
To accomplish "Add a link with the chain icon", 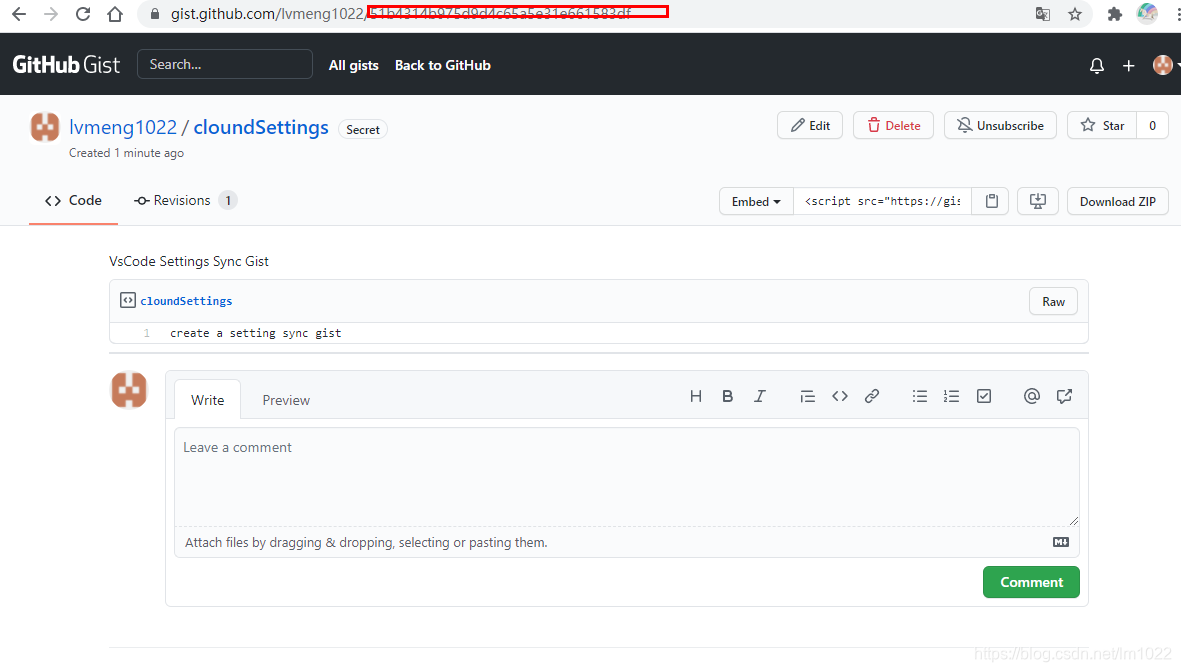I will coord(871,396).
